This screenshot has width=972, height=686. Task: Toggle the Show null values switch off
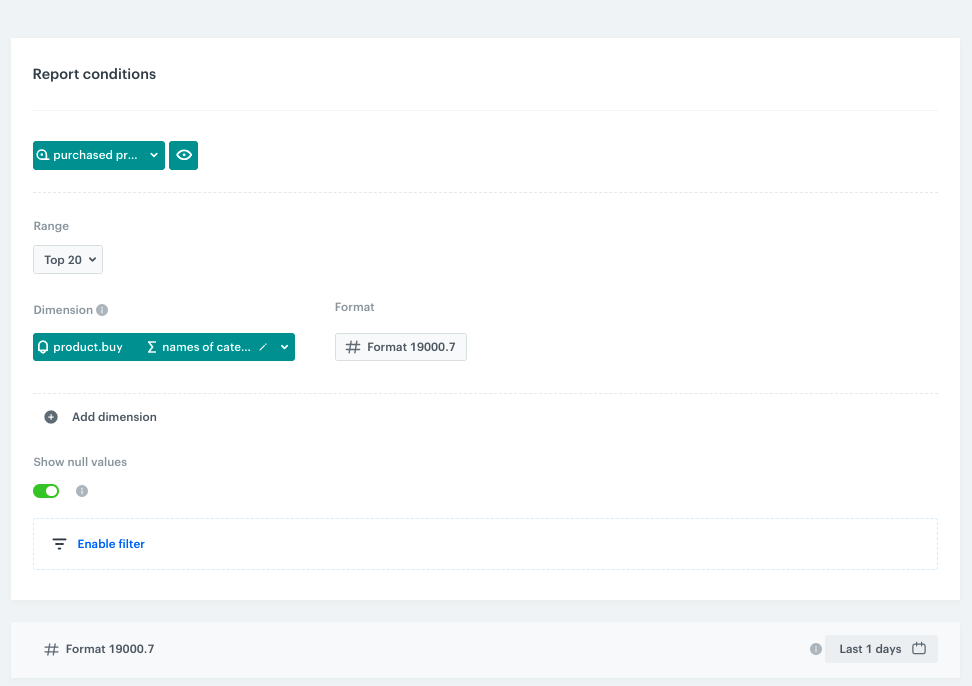click(x=46, y=491)
